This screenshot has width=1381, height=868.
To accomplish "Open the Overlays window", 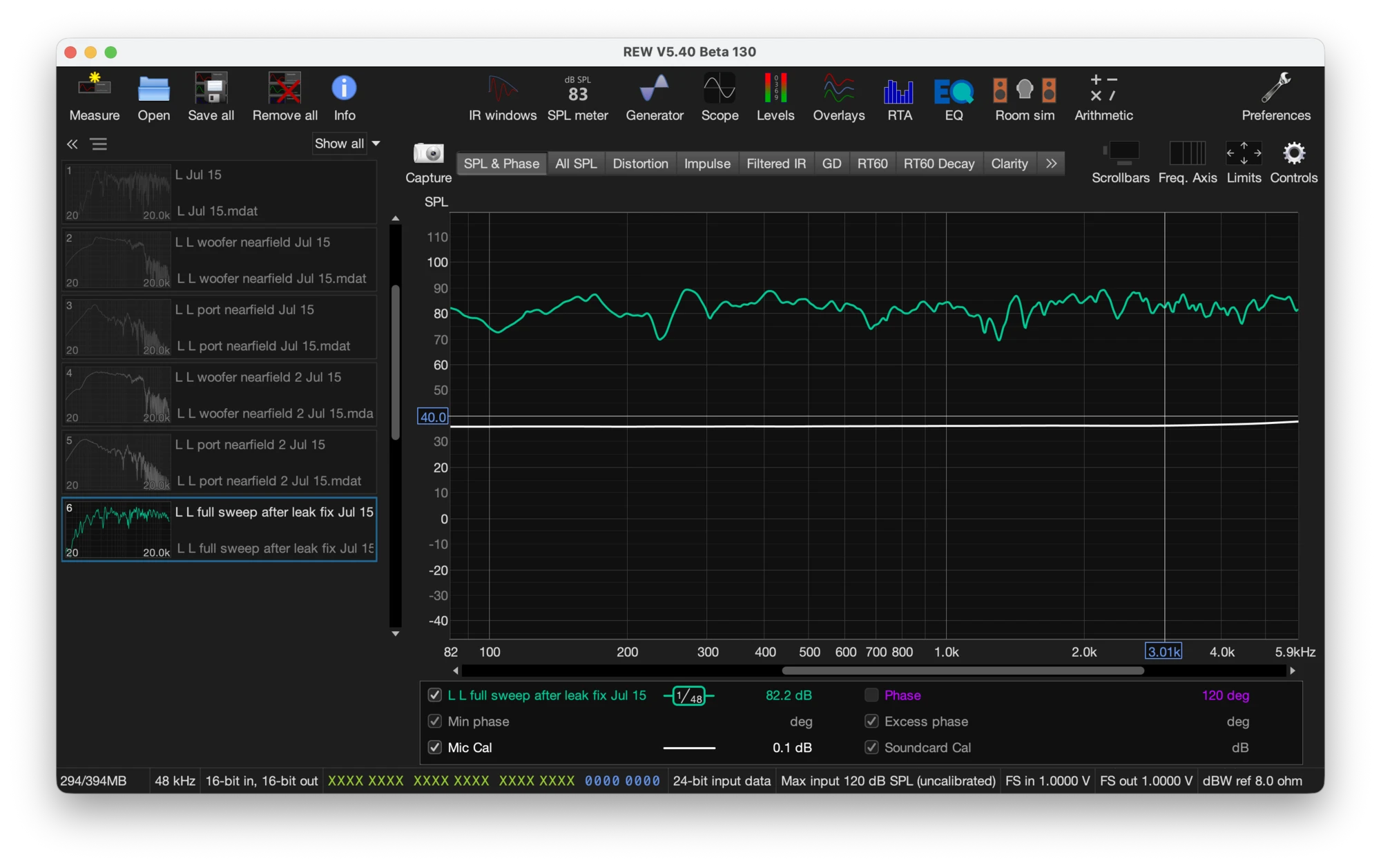I will click(838, 97).
